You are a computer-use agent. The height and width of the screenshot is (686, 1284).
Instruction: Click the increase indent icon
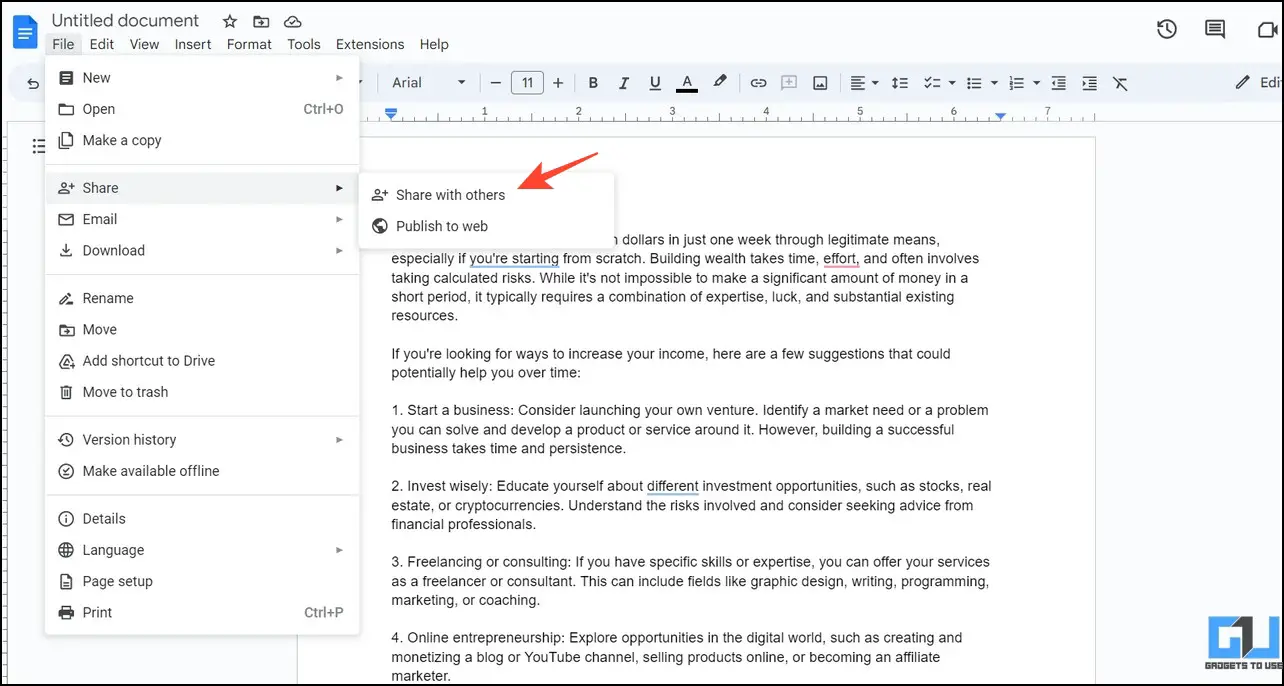click(1089, 83)
